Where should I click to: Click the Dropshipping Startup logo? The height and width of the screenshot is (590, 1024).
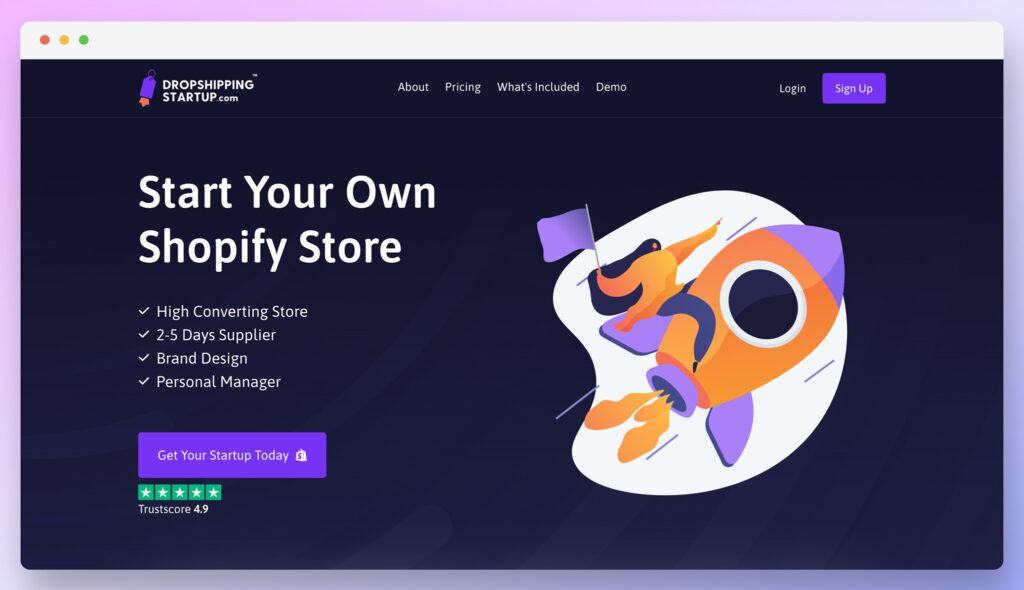(197, 88)
